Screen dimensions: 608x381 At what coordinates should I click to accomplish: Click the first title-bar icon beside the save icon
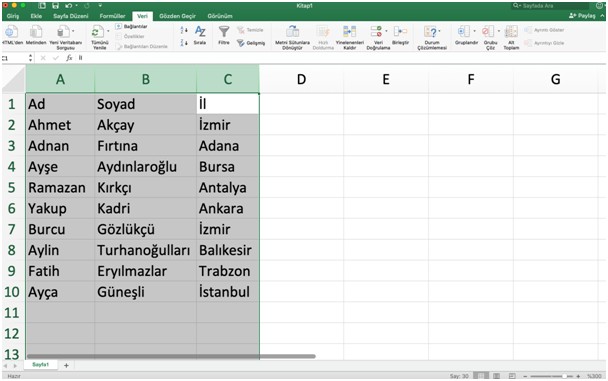point(42,6)
